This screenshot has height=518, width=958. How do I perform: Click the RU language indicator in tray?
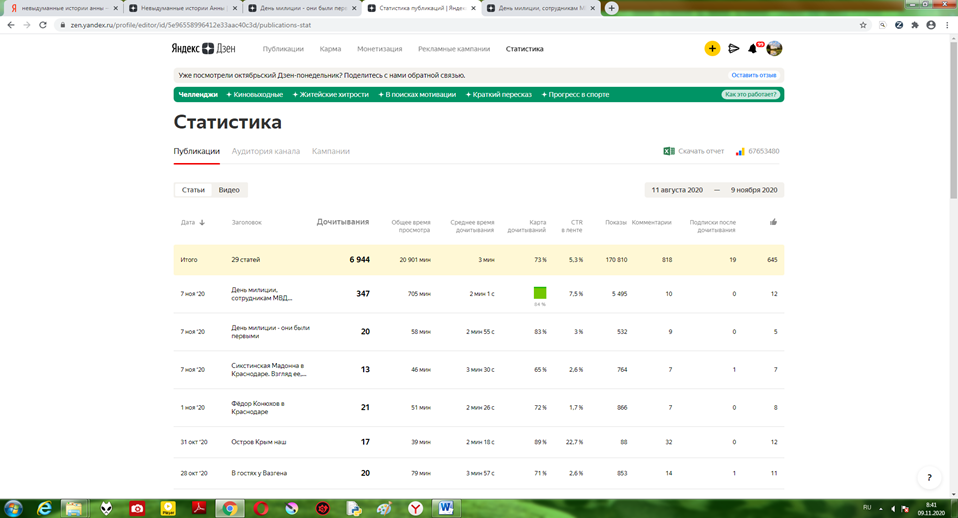[x=867, y=508]
